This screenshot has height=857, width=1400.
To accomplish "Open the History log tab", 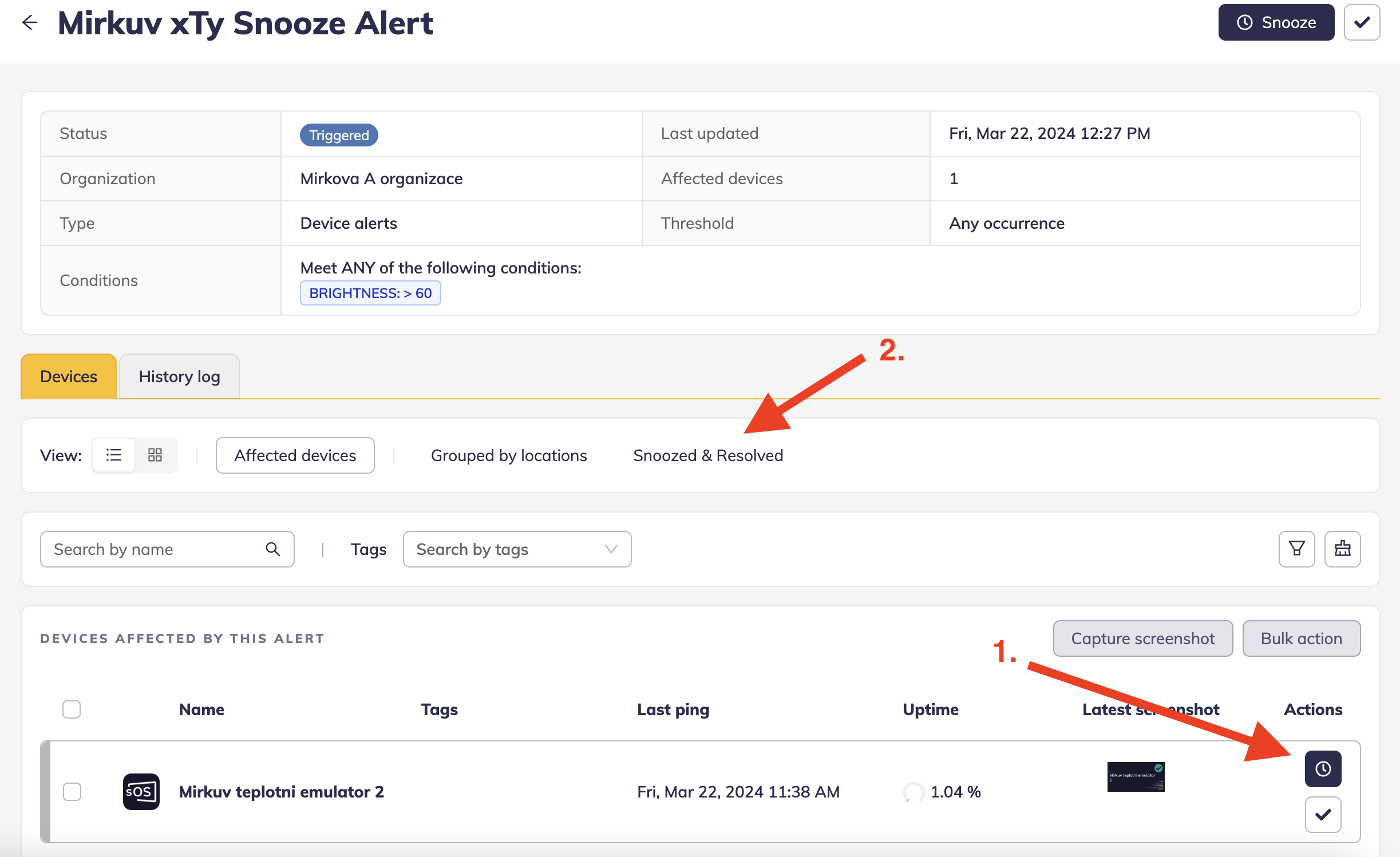I will pyautogui.click(x=179, y=376).
